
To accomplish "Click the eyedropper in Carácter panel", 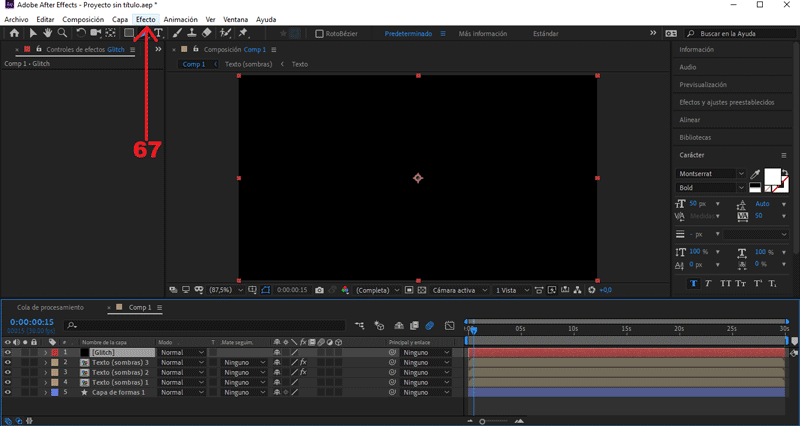I will point(755,174).
